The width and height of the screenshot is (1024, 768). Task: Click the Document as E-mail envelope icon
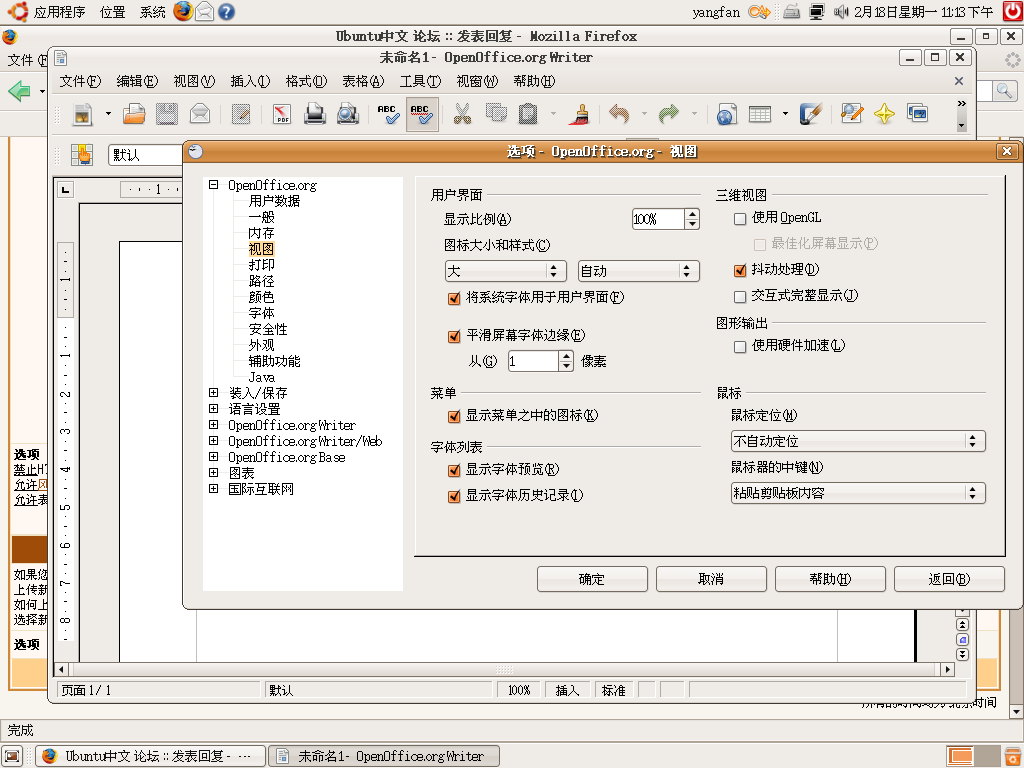[200, 114]
